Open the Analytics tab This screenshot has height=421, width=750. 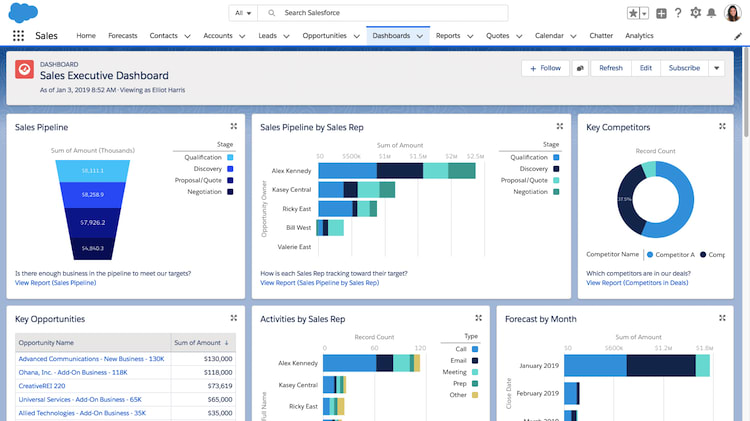(639, 36)
